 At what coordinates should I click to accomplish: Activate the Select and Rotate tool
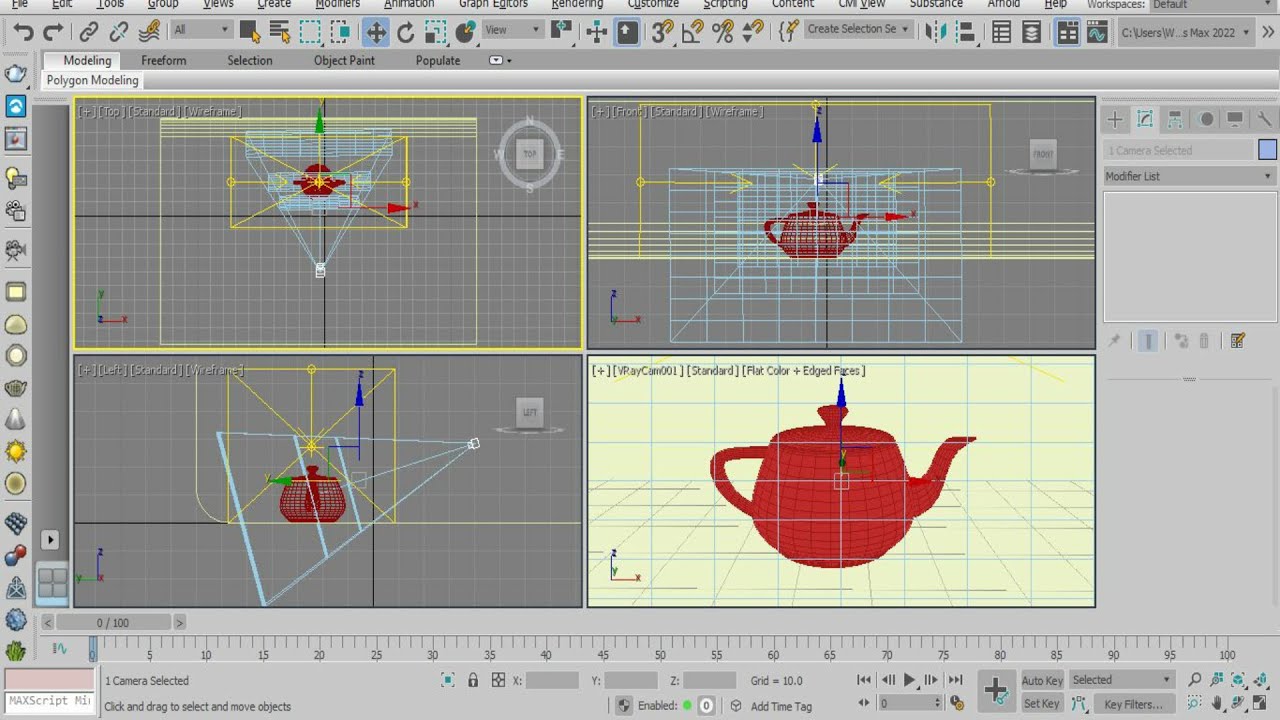coord(405,32)
